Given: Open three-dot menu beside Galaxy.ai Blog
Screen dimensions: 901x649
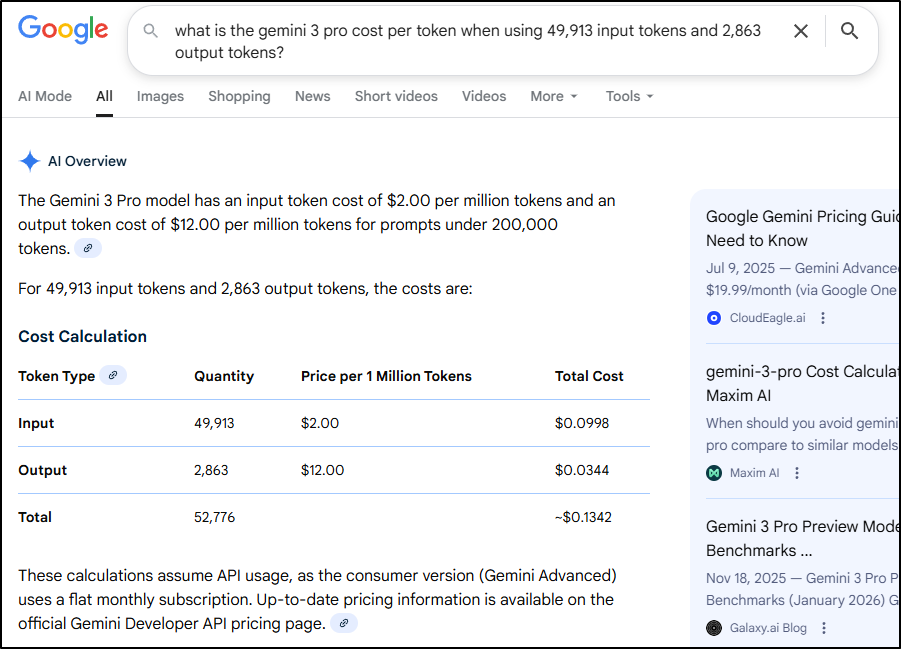Looking at the screenshot, I should coord(824,628).
